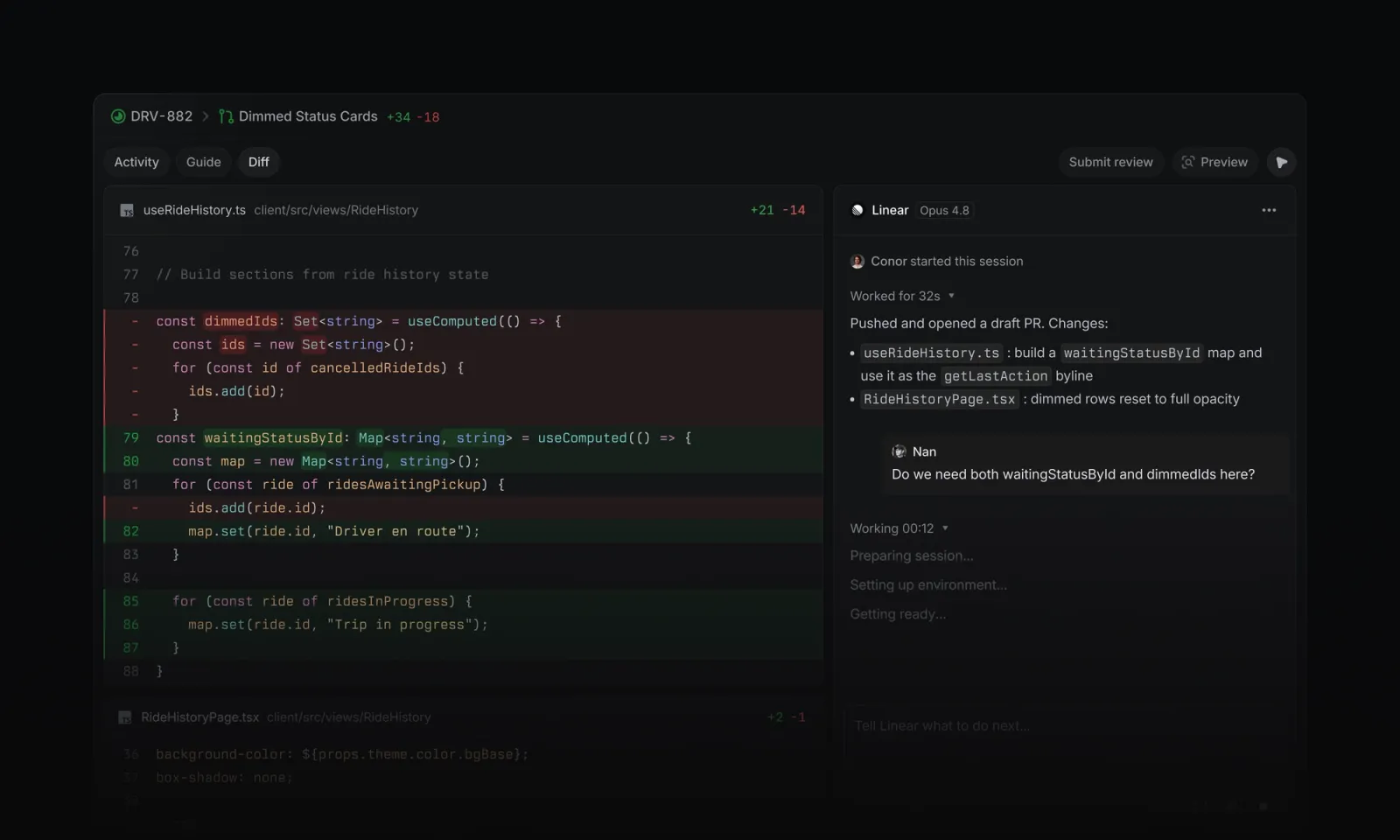Click Nan's comment about waitingStatusById and dimmedIds

[x=1073, y=474]
